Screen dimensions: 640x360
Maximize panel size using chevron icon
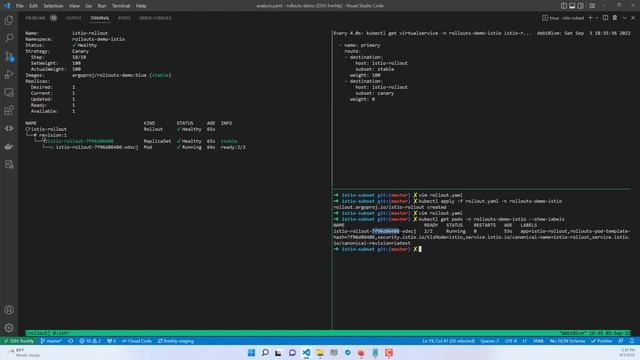pyautogui.click(x=624, y=18)
